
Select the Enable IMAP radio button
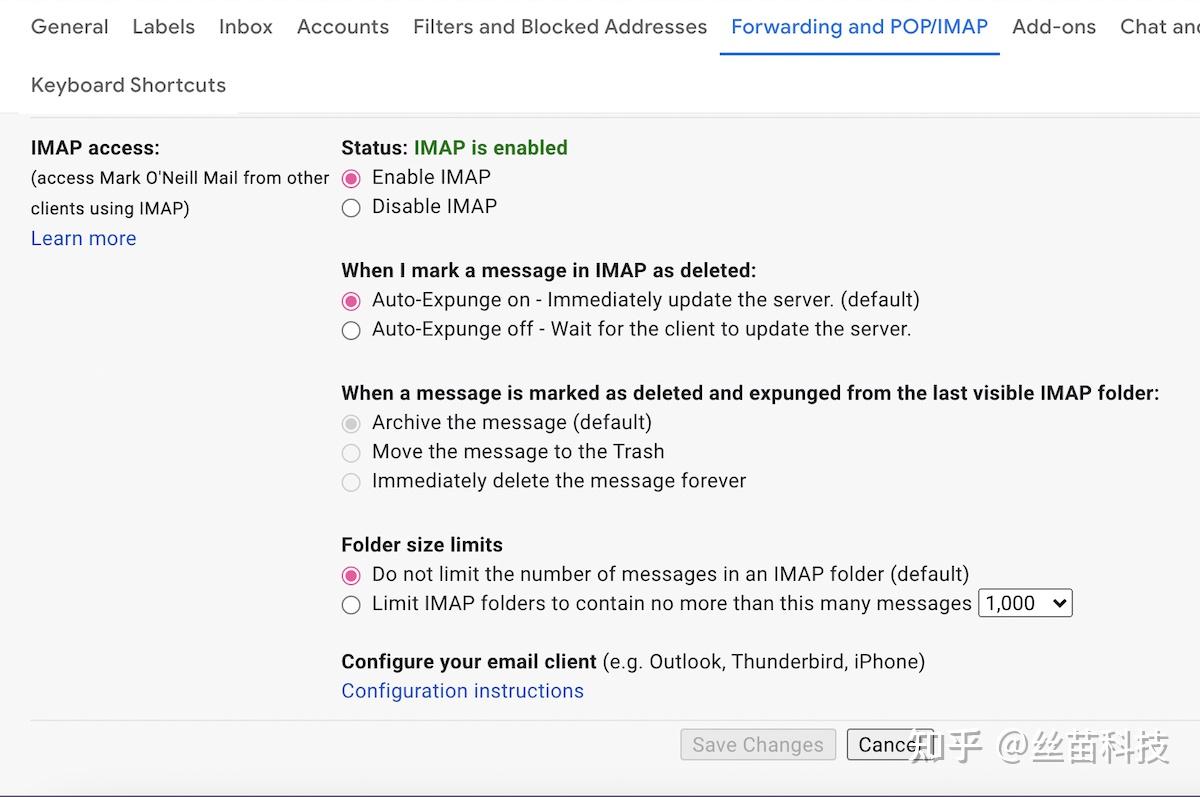point(351,177)
